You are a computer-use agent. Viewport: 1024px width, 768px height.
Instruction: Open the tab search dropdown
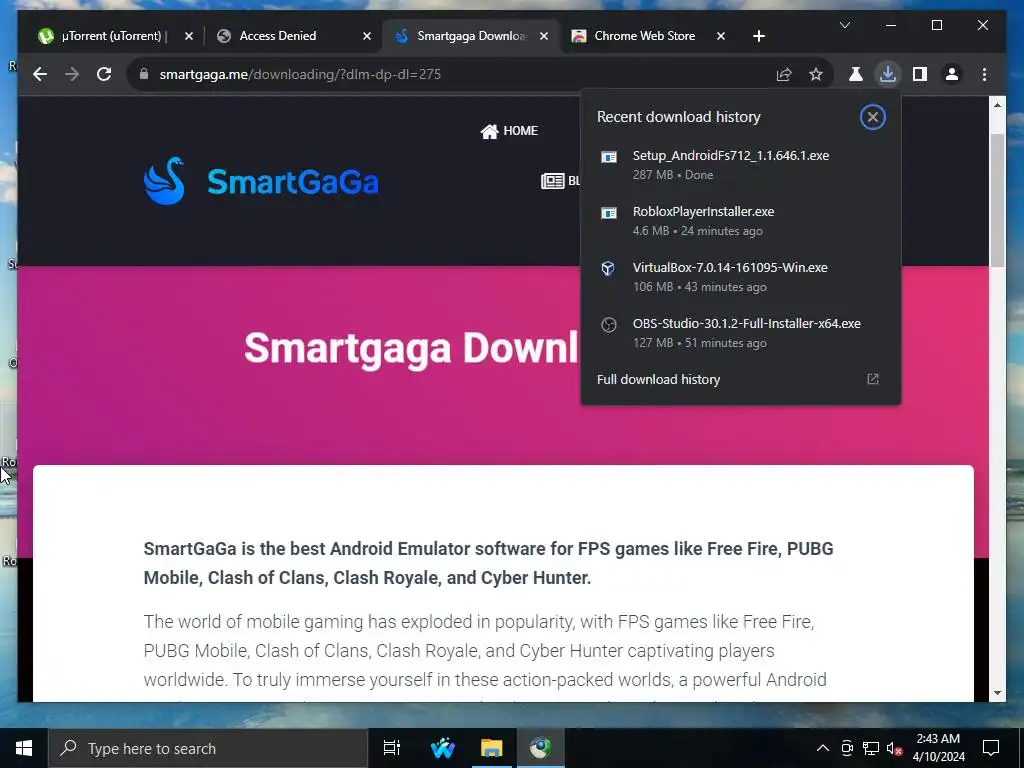click(844, 25)
